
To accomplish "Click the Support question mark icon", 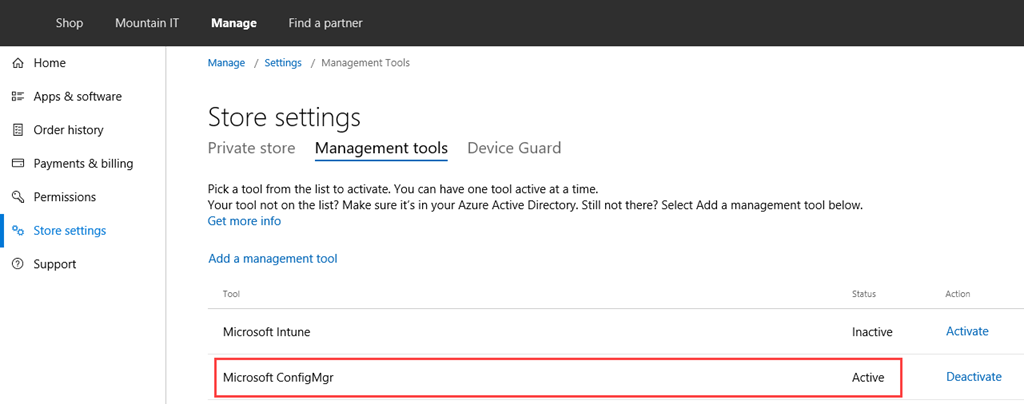I will 17,264.
